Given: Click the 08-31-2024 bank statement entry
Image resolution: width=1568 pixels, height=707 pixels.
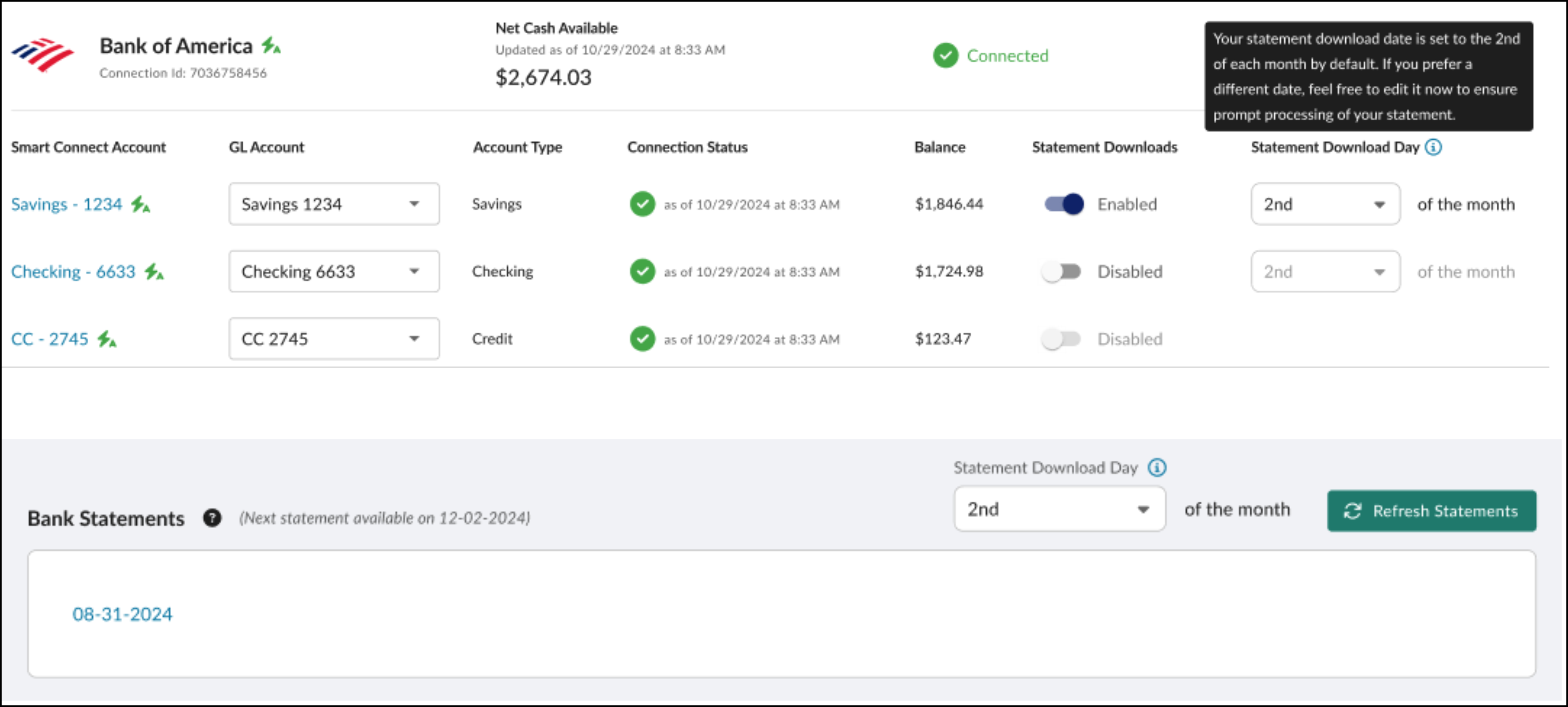Looking at the screenshot, I should click(x=122, y=613).
